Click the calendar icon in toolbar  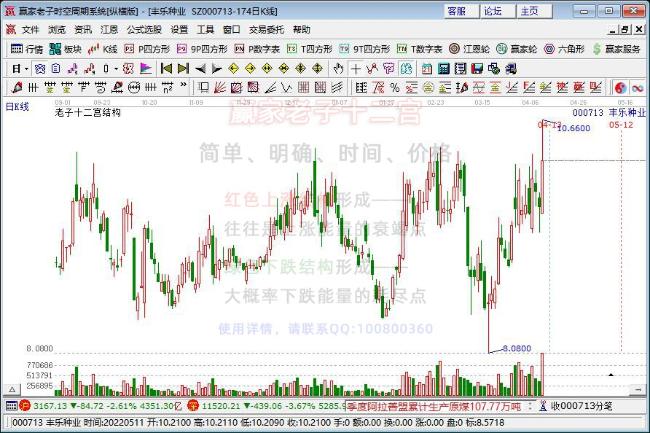(427, 68)
